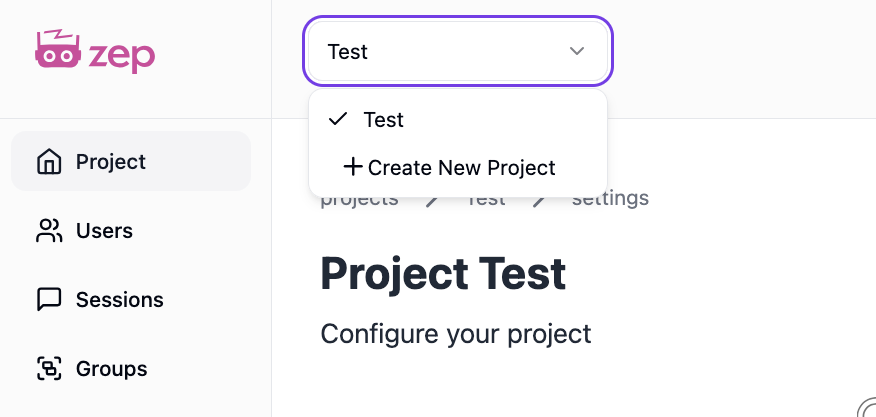Viewport: 876px width, 417px height.
Task: Click the chat bubble Sessions icon
Action: click(48, 300)
